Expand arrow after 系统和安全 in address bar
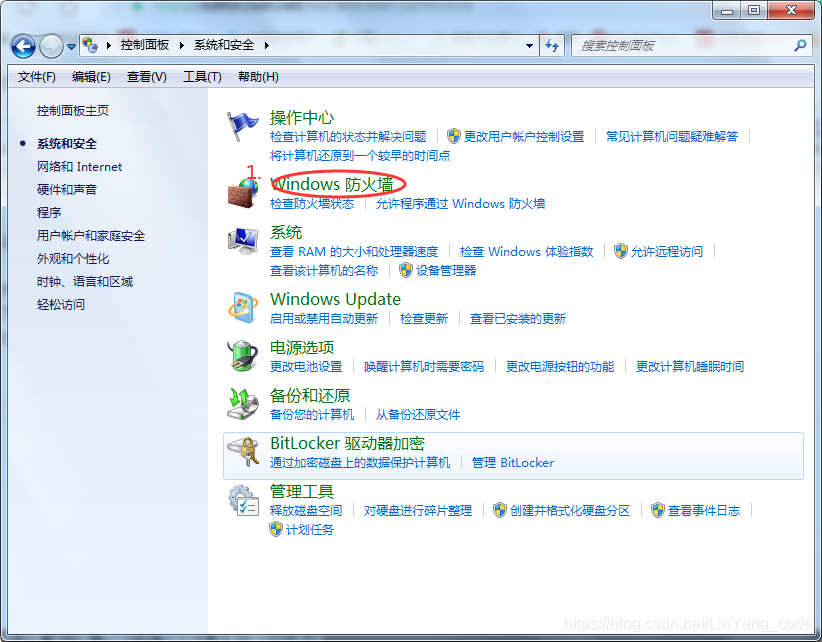822x642 pixels. pos(267,46)
